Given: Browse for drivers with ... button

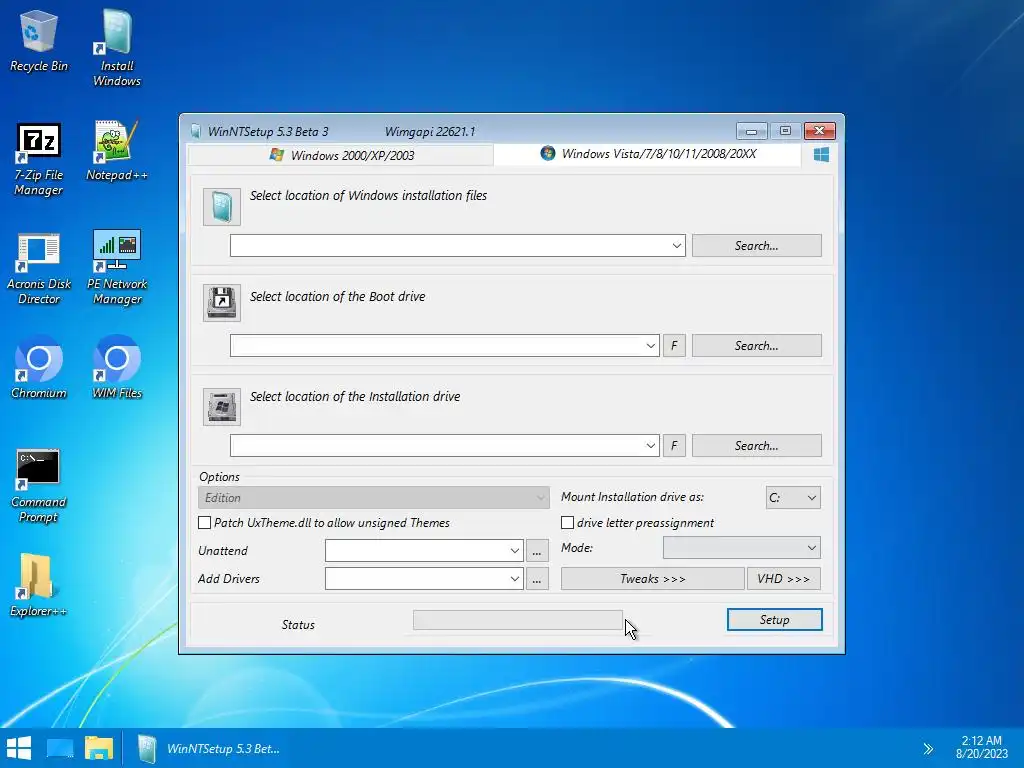Looking at the screenshot, I should [x=537, y=579].
